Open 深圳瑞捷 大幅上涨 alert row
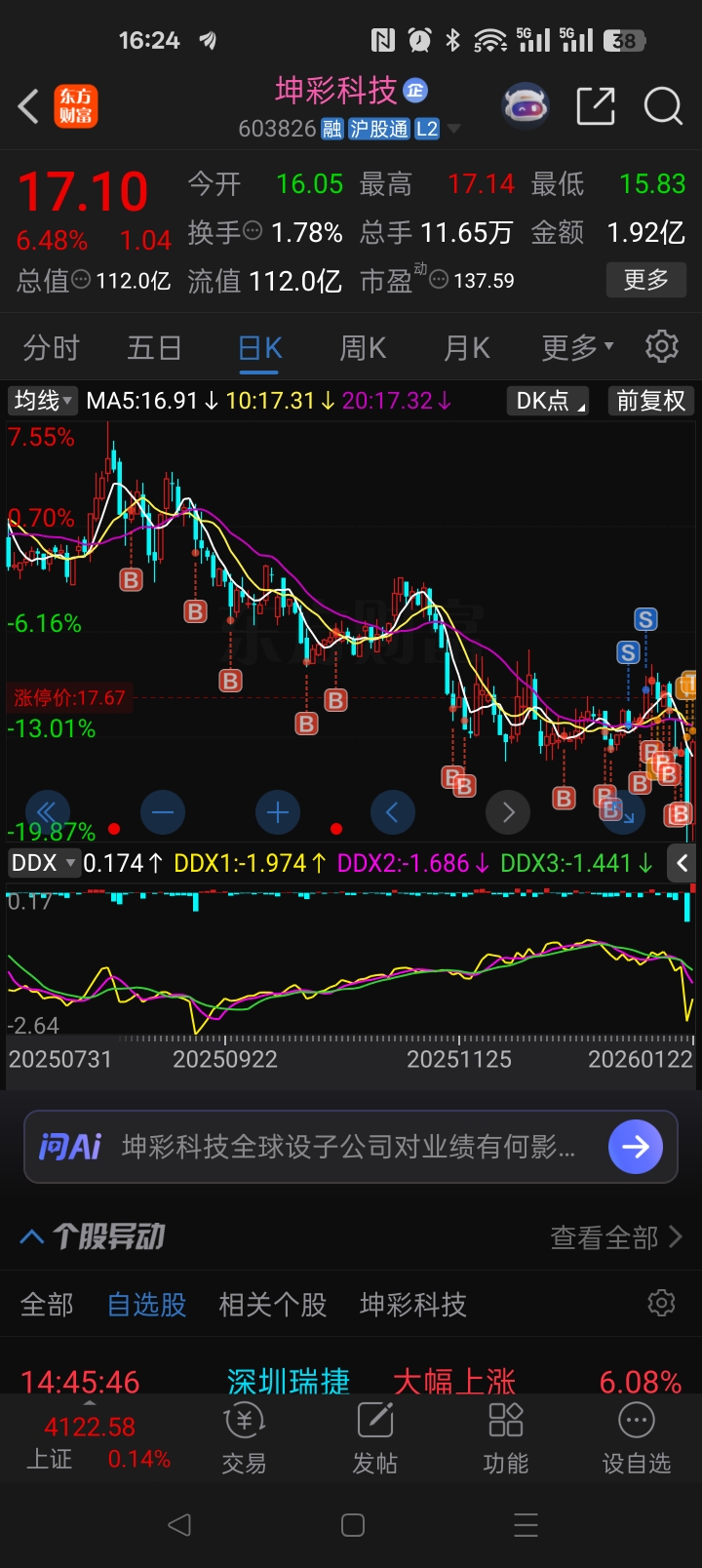 click(x=351, y=1381)
